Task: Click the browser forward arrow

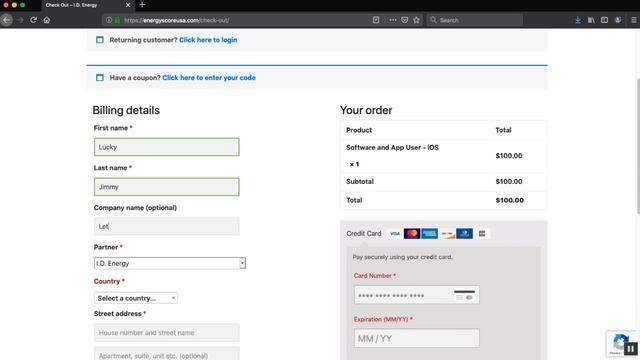Action: tap(20, 20)
